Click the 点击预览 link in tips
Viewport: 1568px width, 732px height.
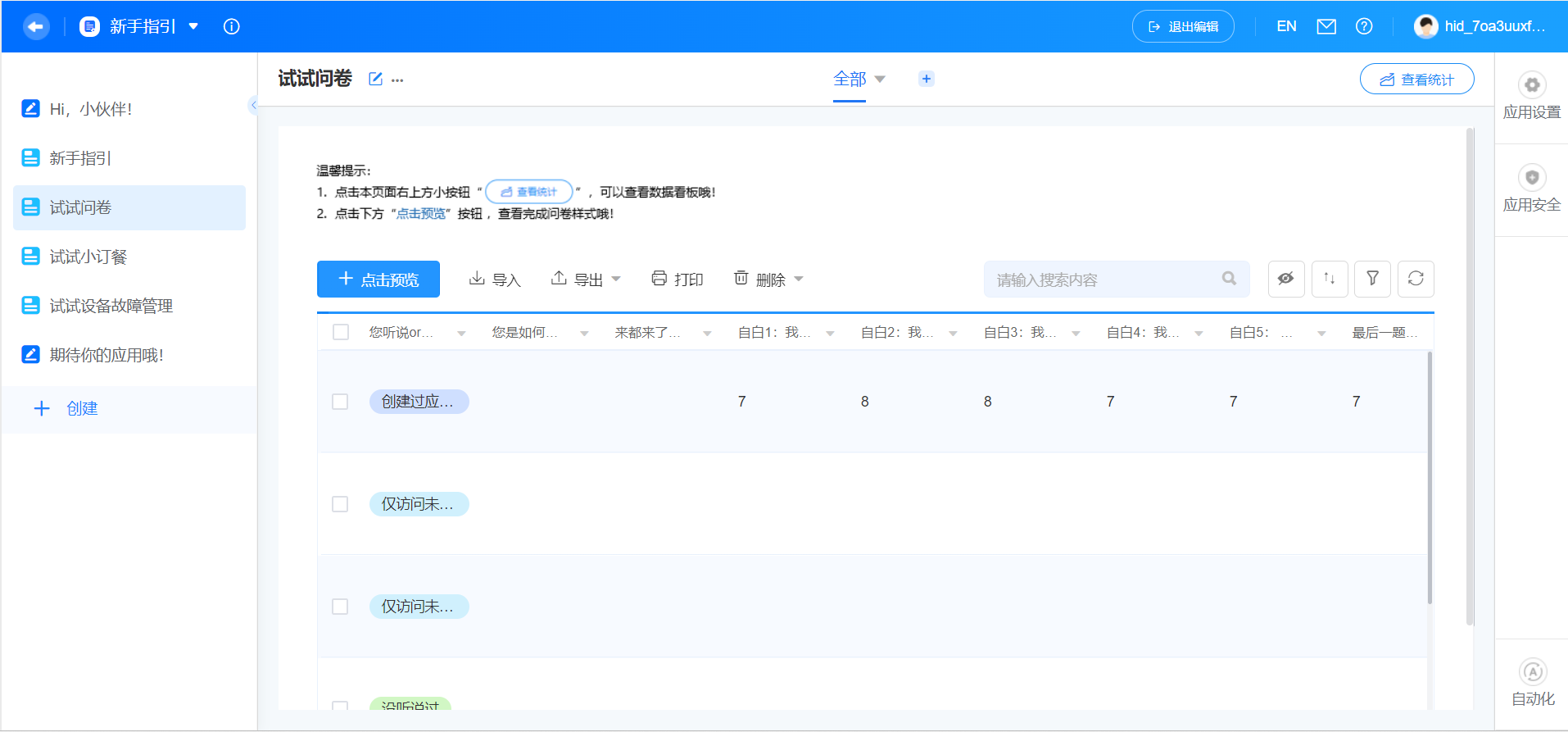[x=421, y=213]
